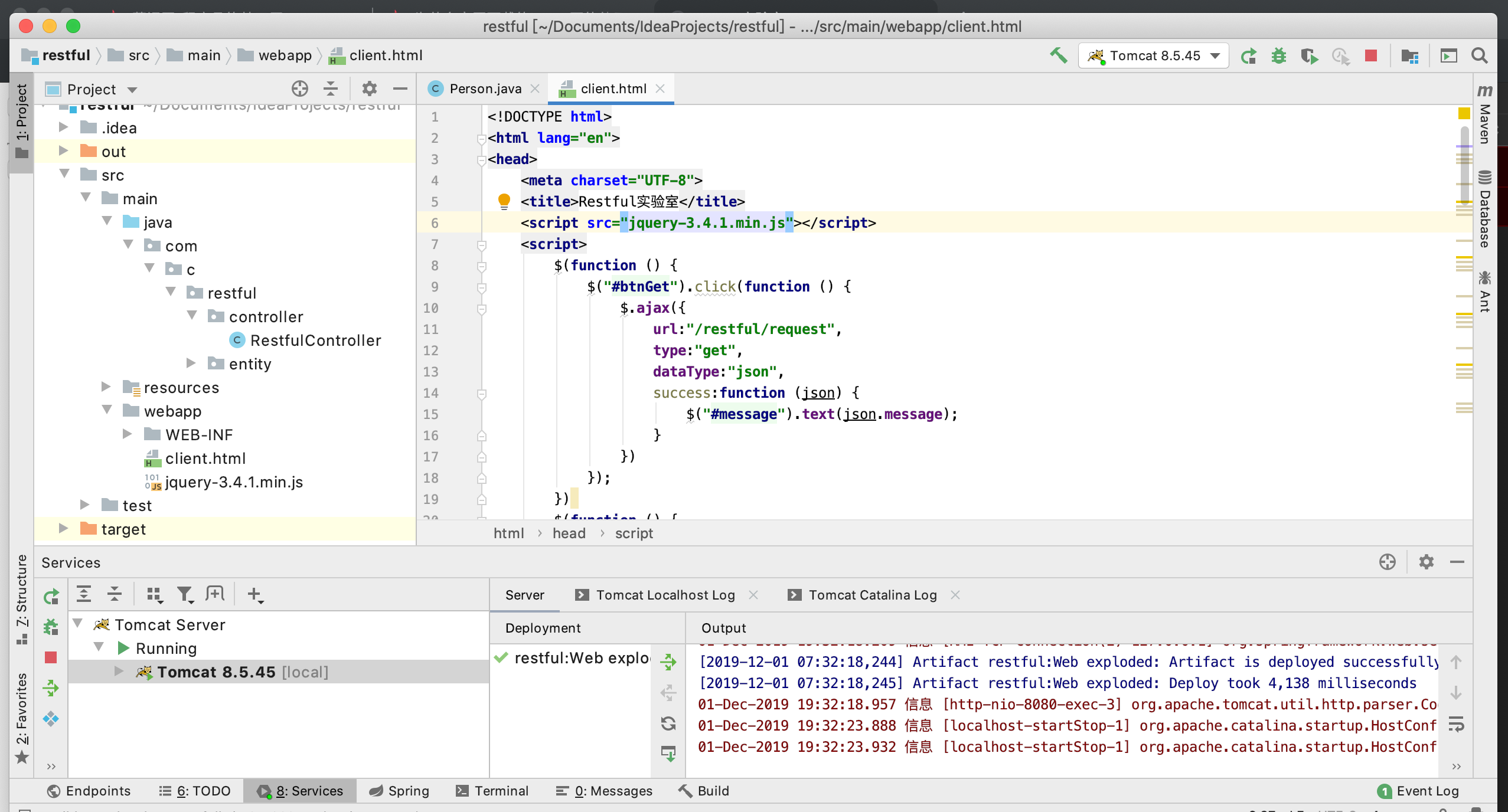This screenshot has width=1508, height=812.
Task: Click the locate-file crosshair in Project panel
Action: (299, 89)
